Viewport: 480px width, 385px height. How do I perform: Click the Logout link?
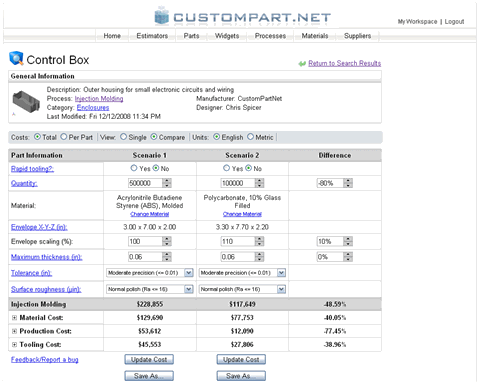pyautogui.click(x=454, y=22)
